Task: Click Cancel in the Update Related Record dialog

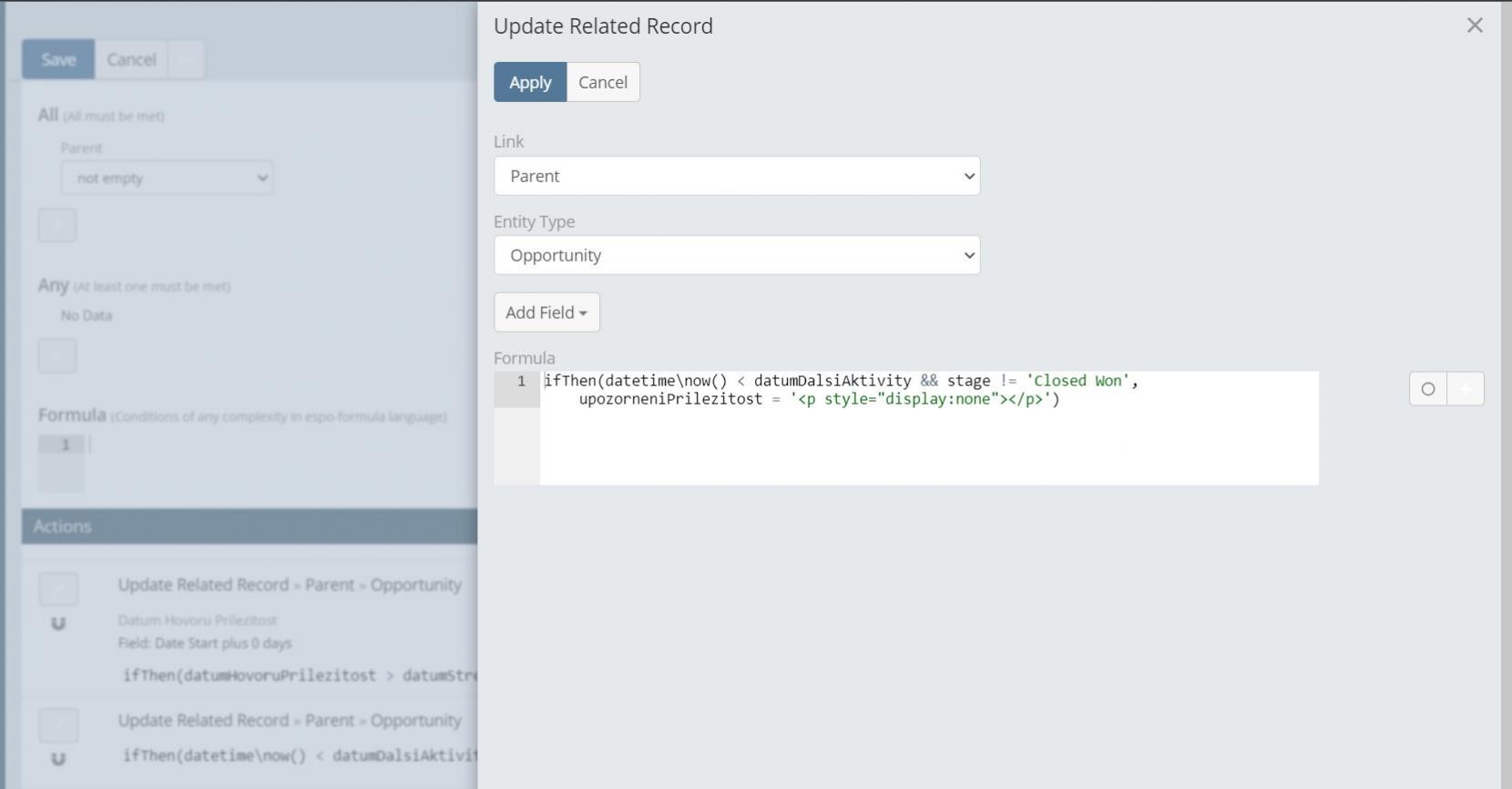Action: (x=602, y=82)
